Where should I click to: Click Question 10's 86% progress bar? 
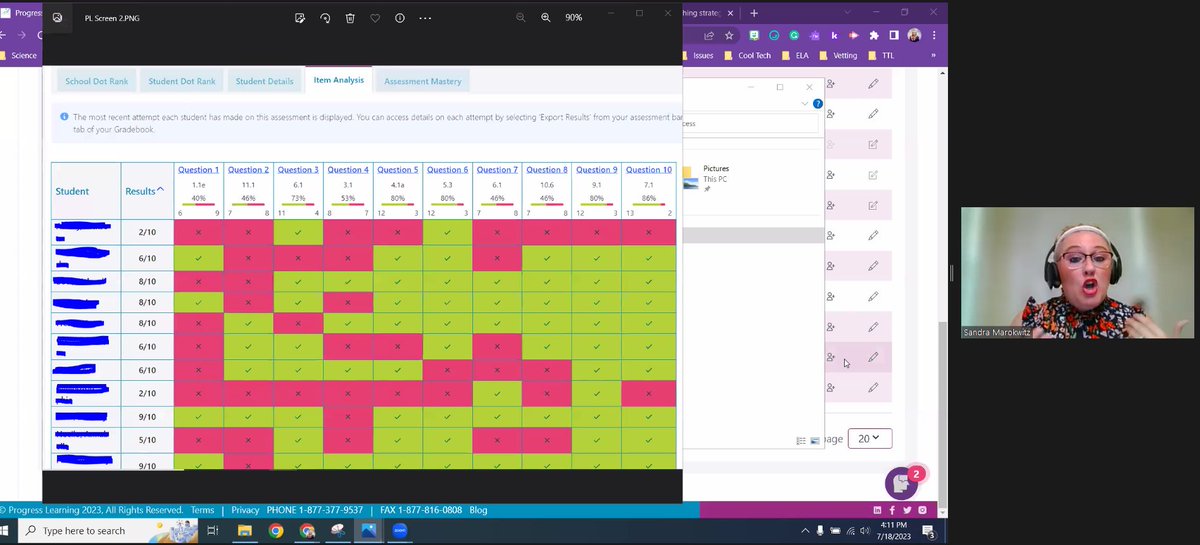click(x=649, y=205)
